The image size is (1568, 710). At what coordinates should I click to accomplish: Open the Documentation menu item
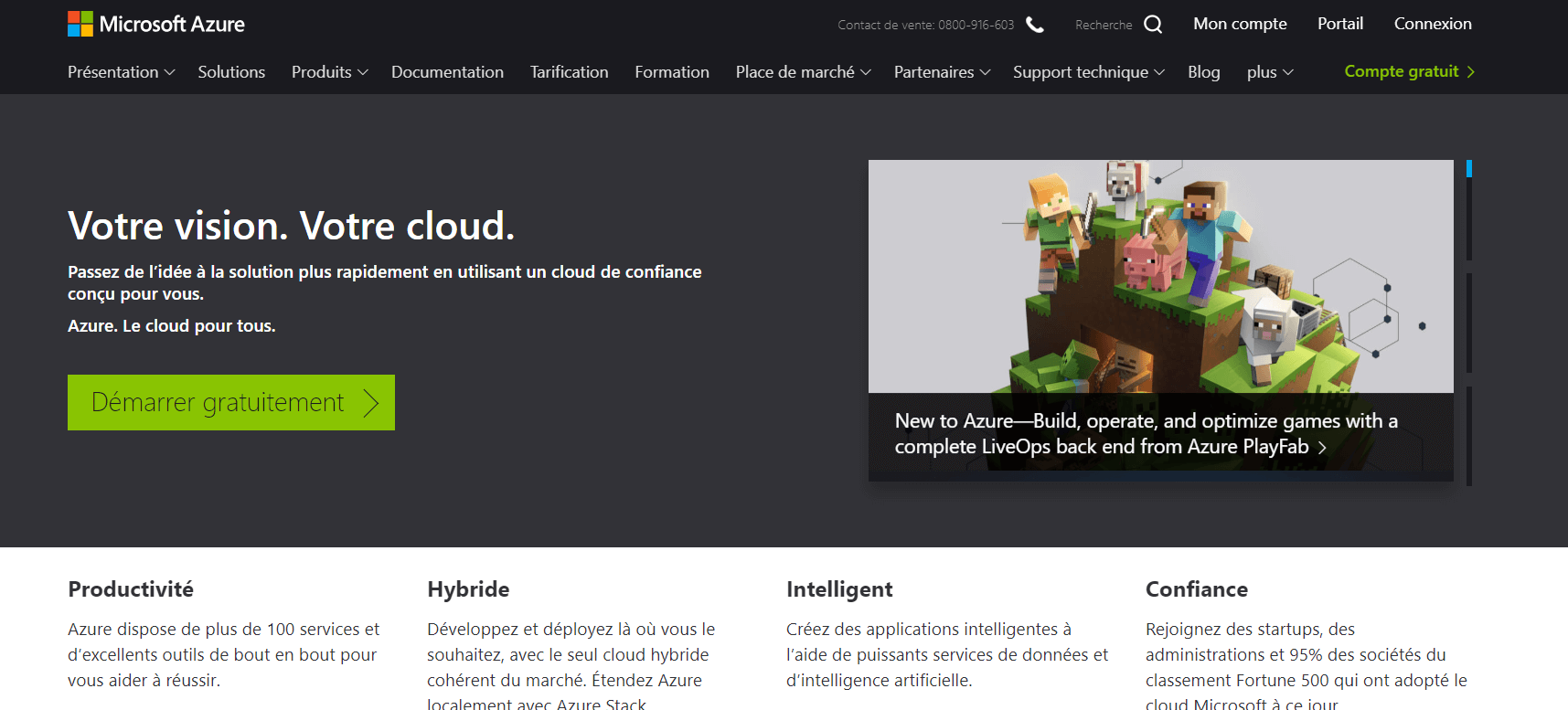(x=447, y=72)
